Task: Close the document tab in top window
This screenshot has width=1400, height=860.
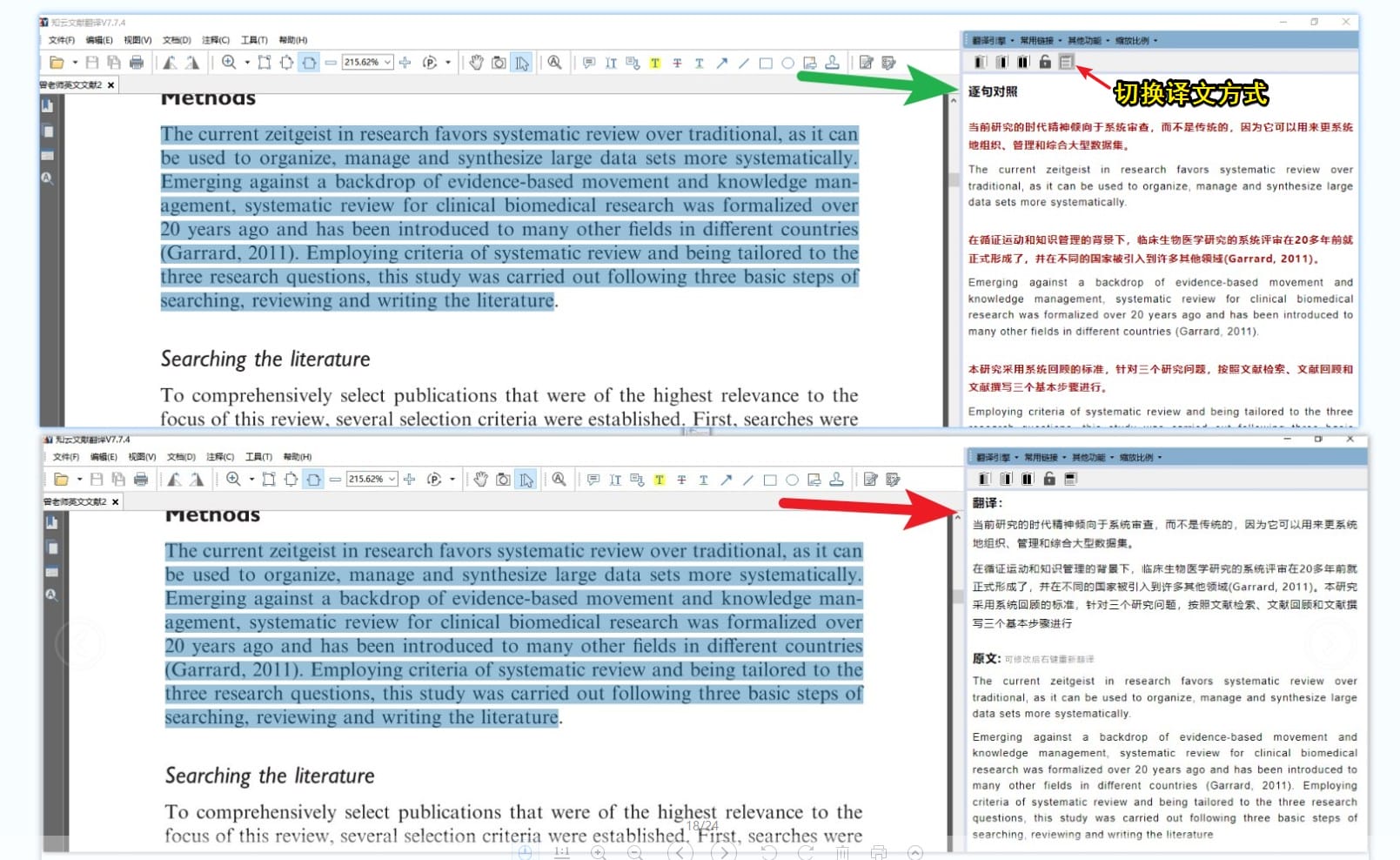Action: click(x=111, y=85)
